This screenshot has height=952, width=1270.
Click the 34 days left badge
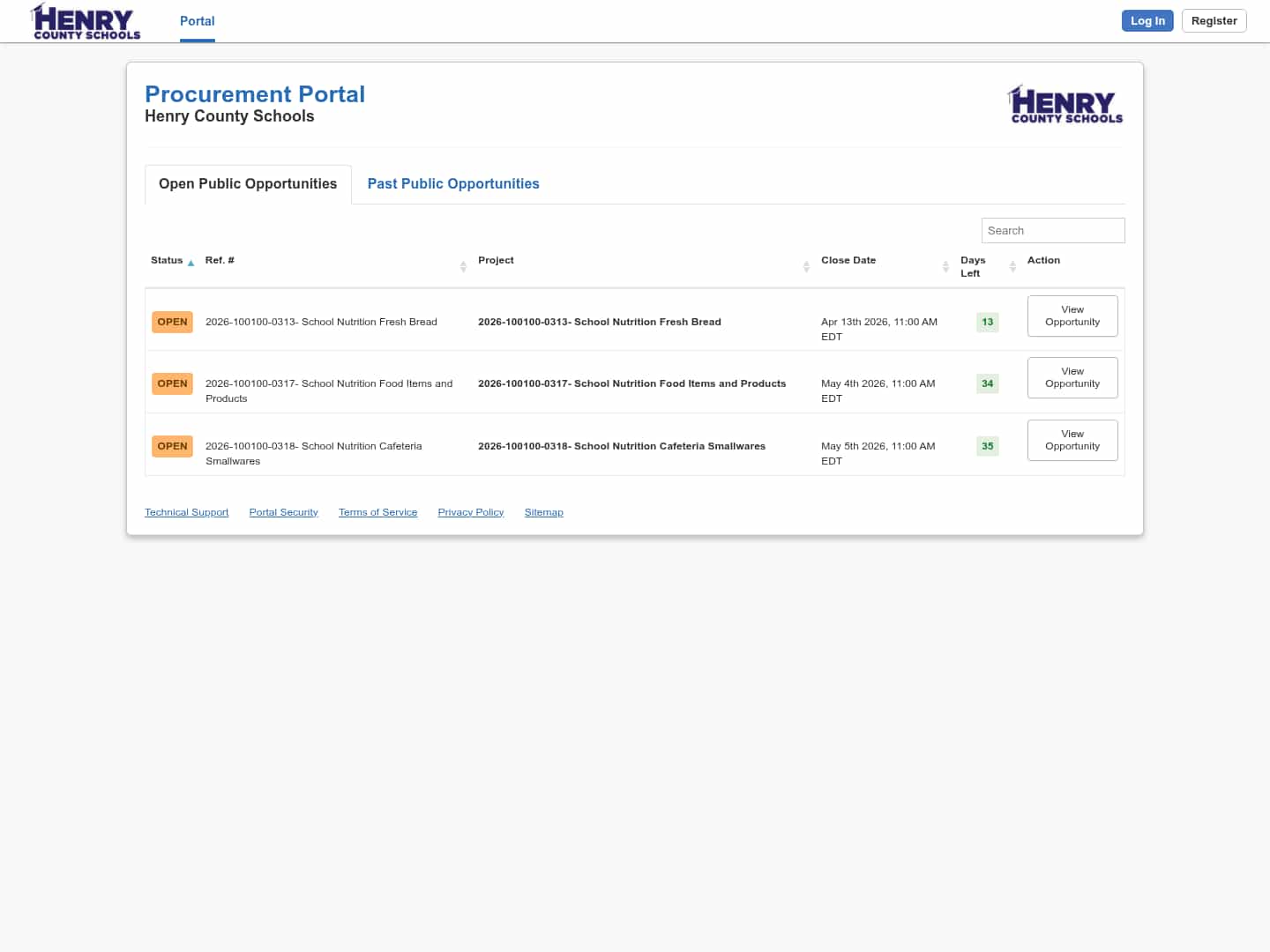click(x=987, y=383)
